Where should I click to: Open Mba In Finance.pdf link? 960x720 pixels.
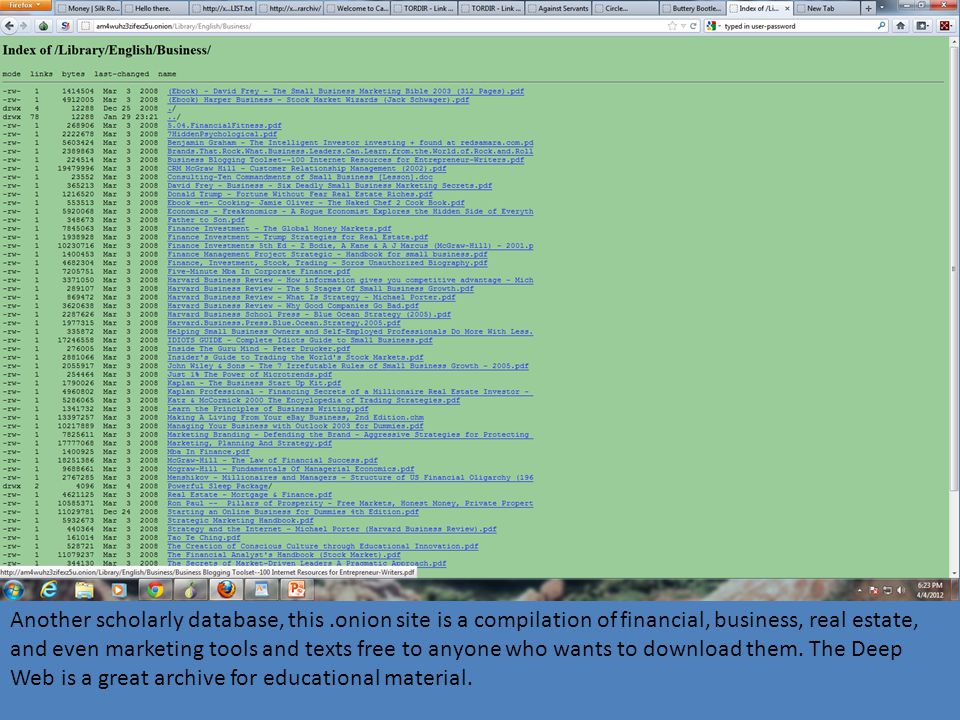[209, 452]
